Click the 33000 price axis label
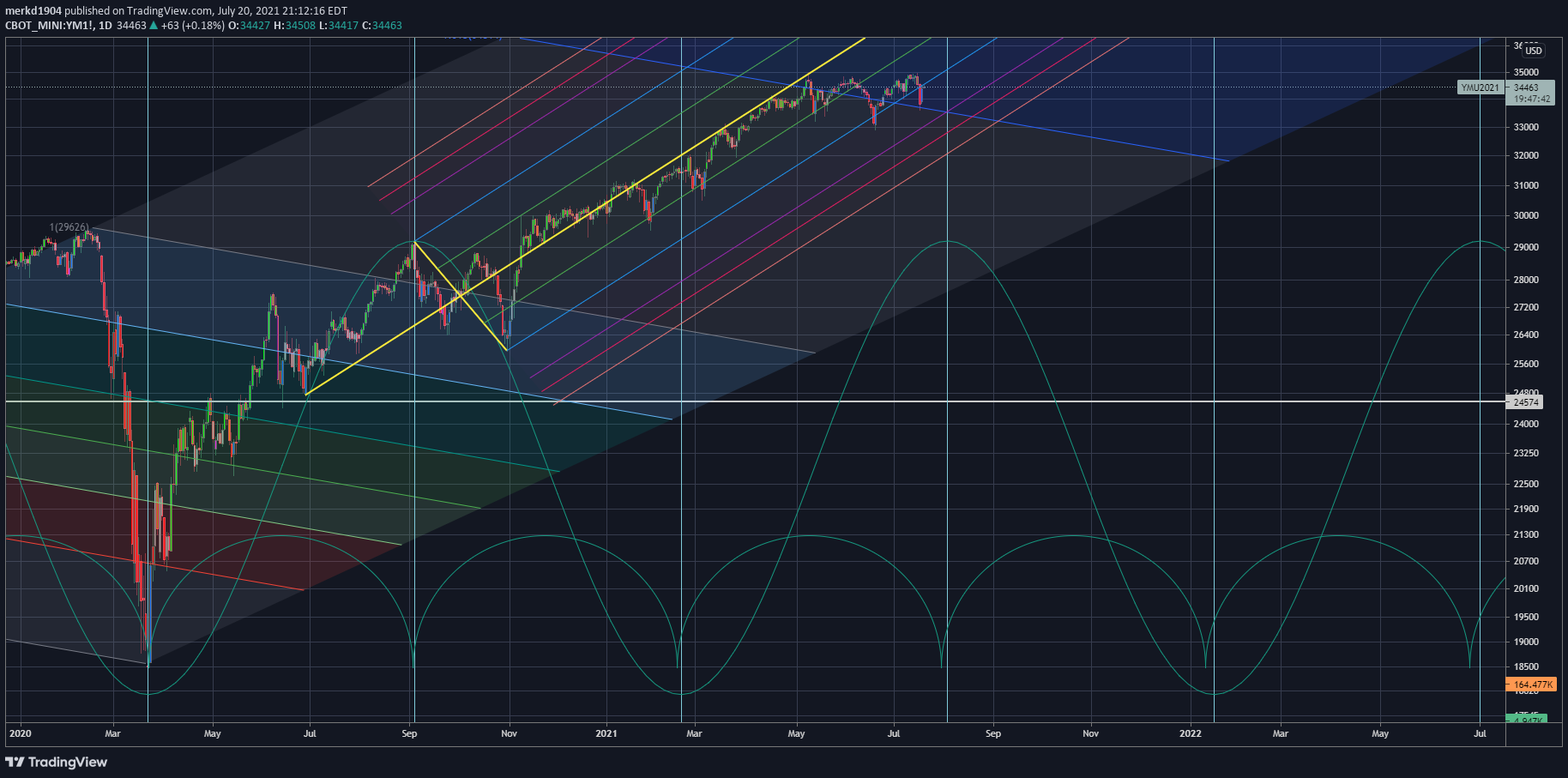The width and height of the screenshot is (1568, 778). 1526,127
